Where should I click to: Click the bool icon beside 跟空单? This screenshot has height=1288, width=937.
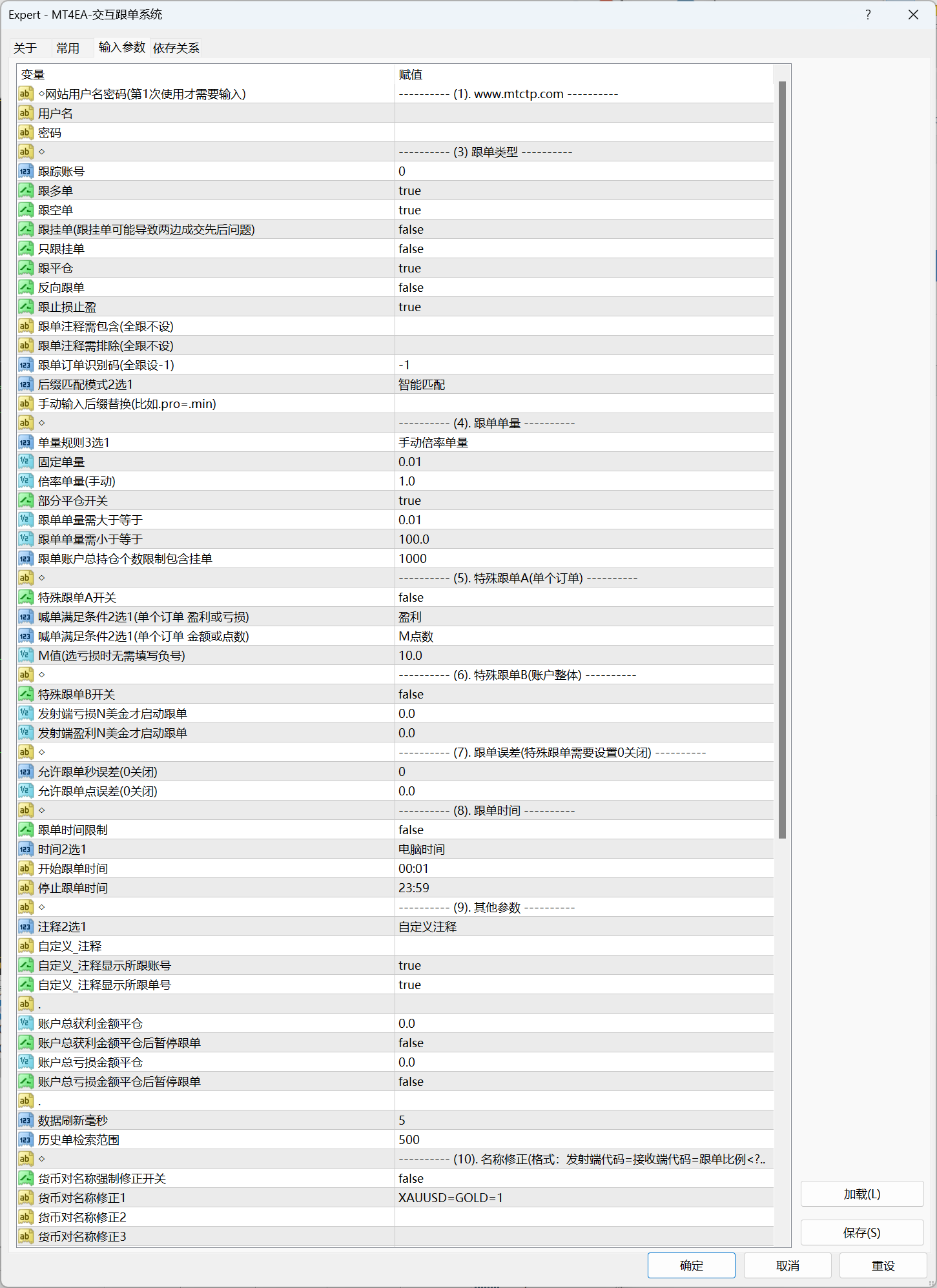25,210
